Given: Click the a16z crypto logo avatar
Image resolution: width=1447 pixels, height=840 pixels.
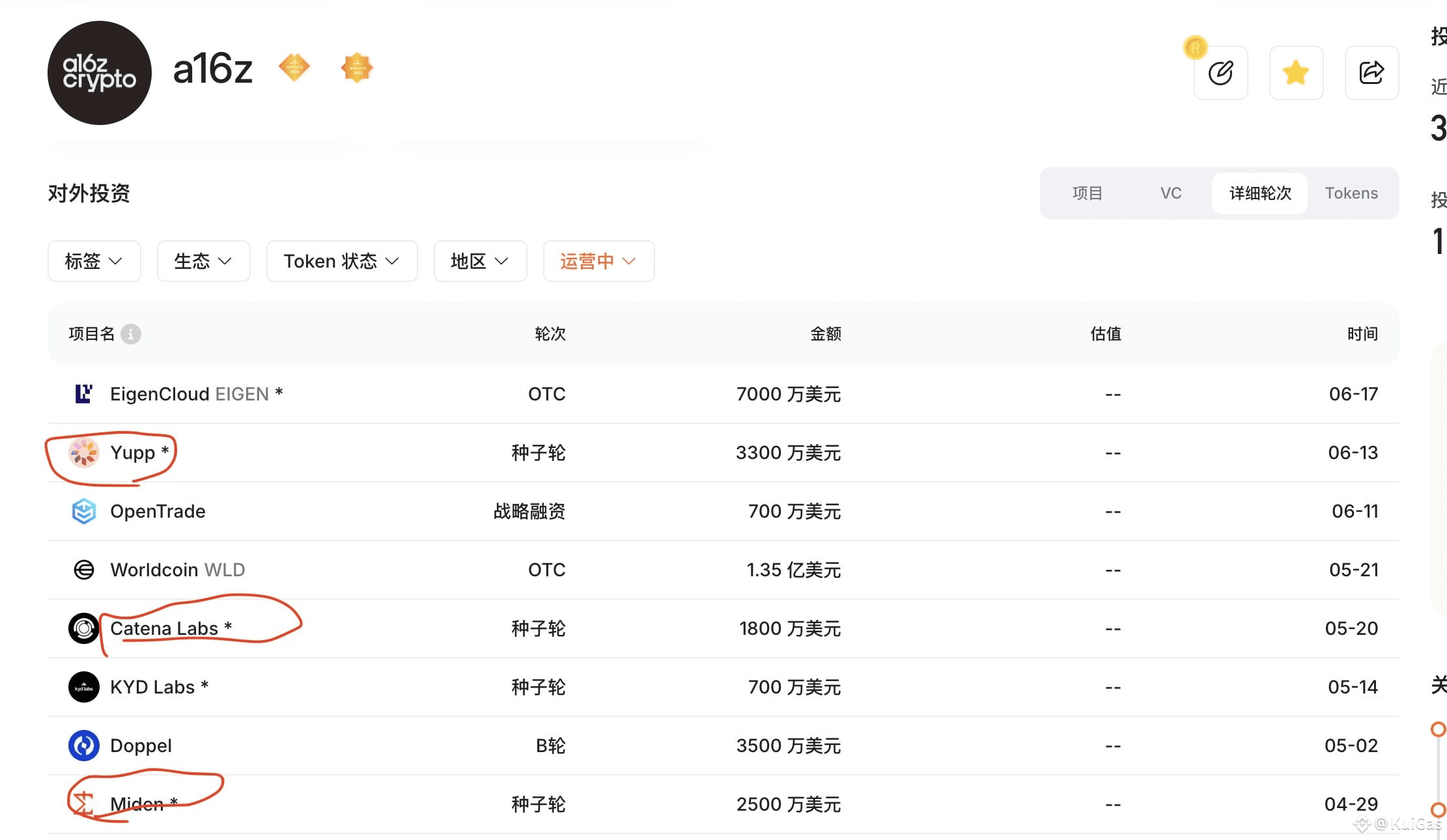Looking at the screenshot, I should click(100, 73).
